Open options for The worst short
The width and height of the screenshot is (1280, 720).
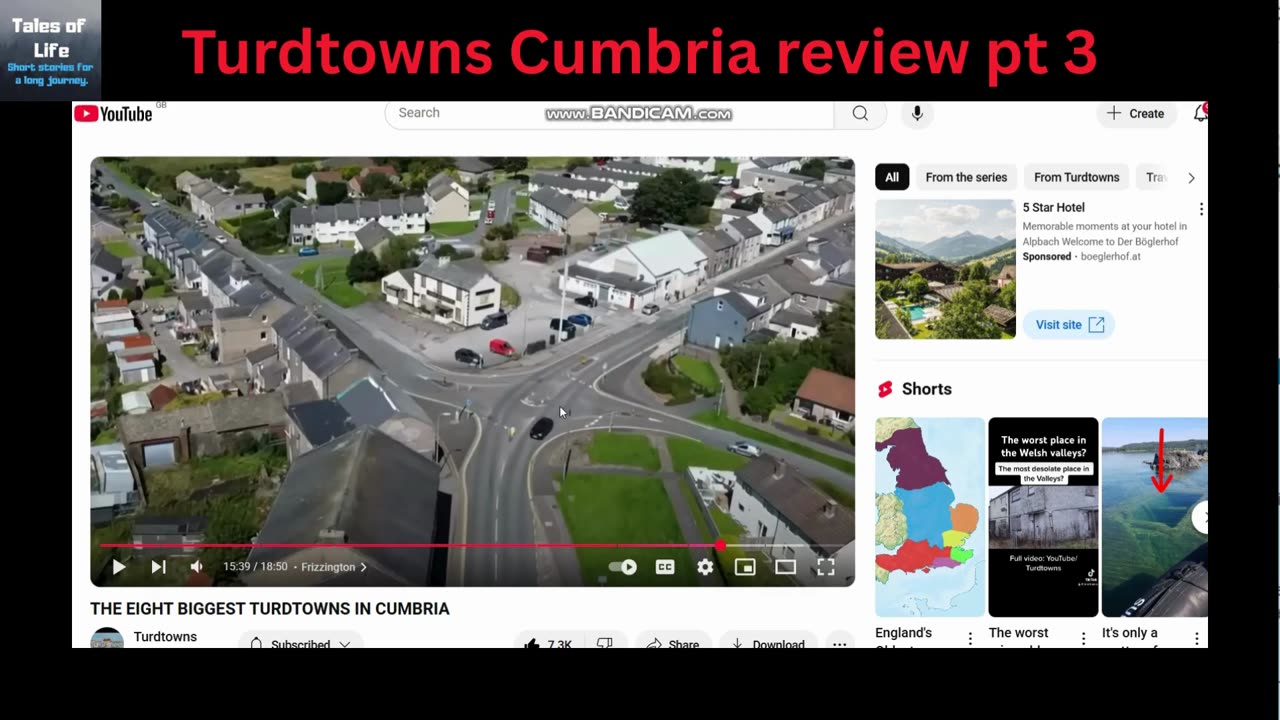[x=1083, y=638]
